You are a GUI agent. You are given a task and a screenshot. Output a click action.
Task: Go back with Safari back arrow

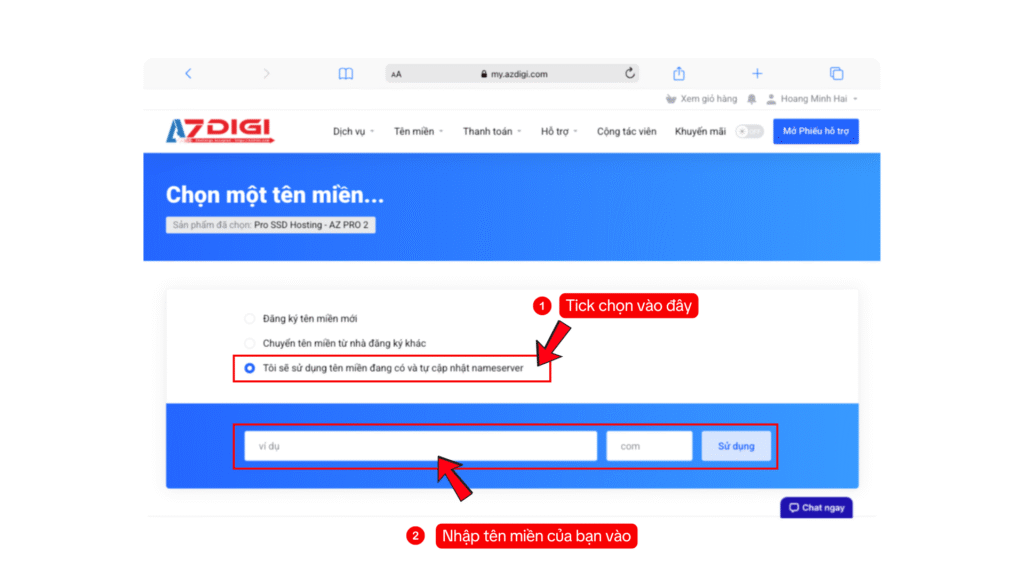[188, 74]
